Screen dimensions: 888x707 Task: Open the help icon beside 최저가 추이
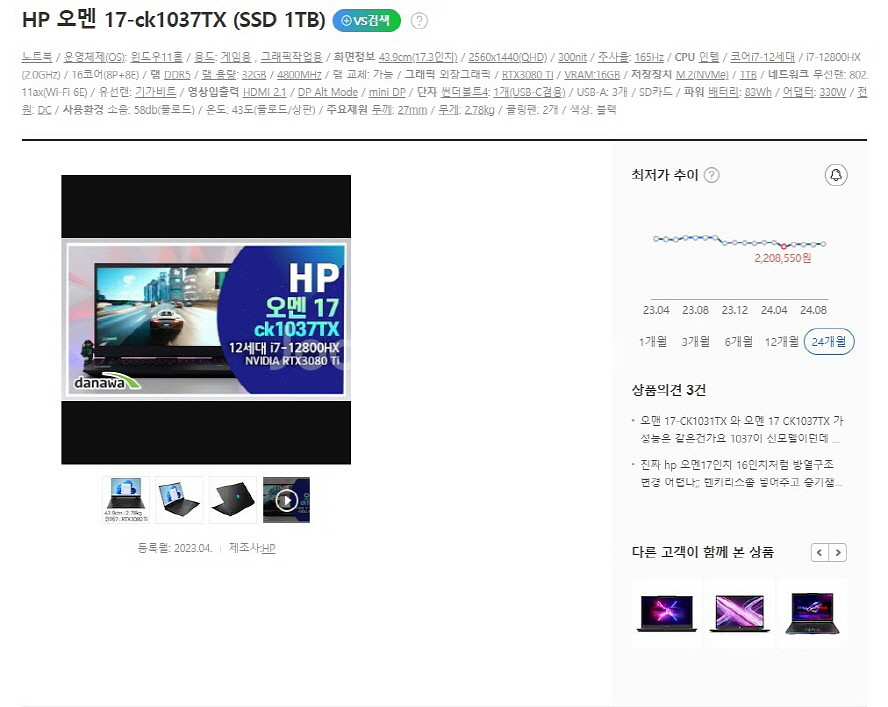click(711, 175)
